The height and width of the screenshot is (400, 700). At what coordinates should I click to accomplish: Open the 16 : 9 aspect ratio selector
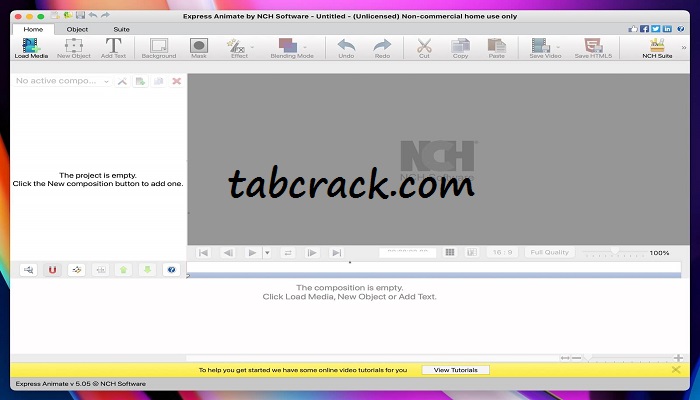pos(502,252)
